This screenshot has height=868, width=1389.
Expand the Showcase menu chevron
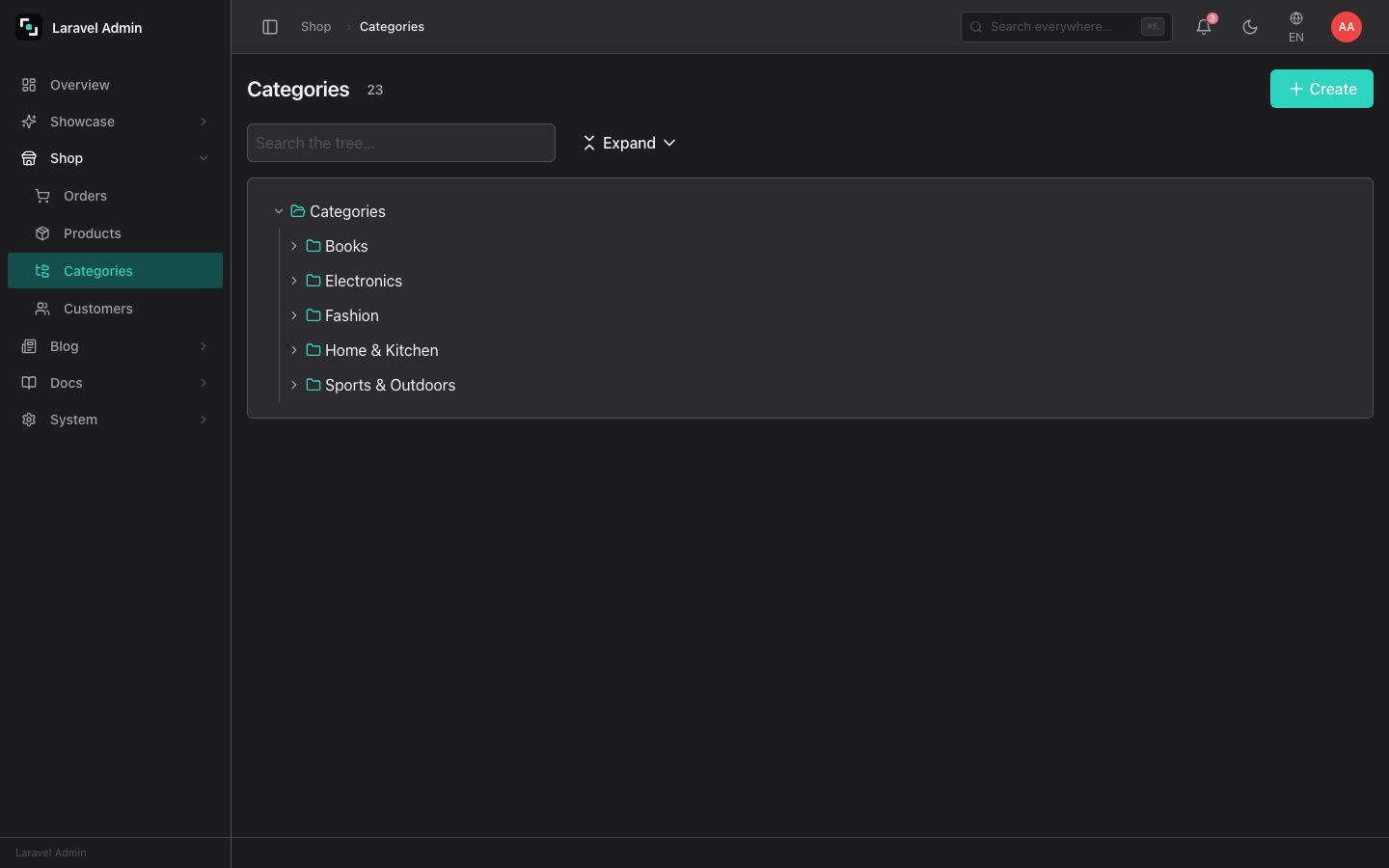204,122
